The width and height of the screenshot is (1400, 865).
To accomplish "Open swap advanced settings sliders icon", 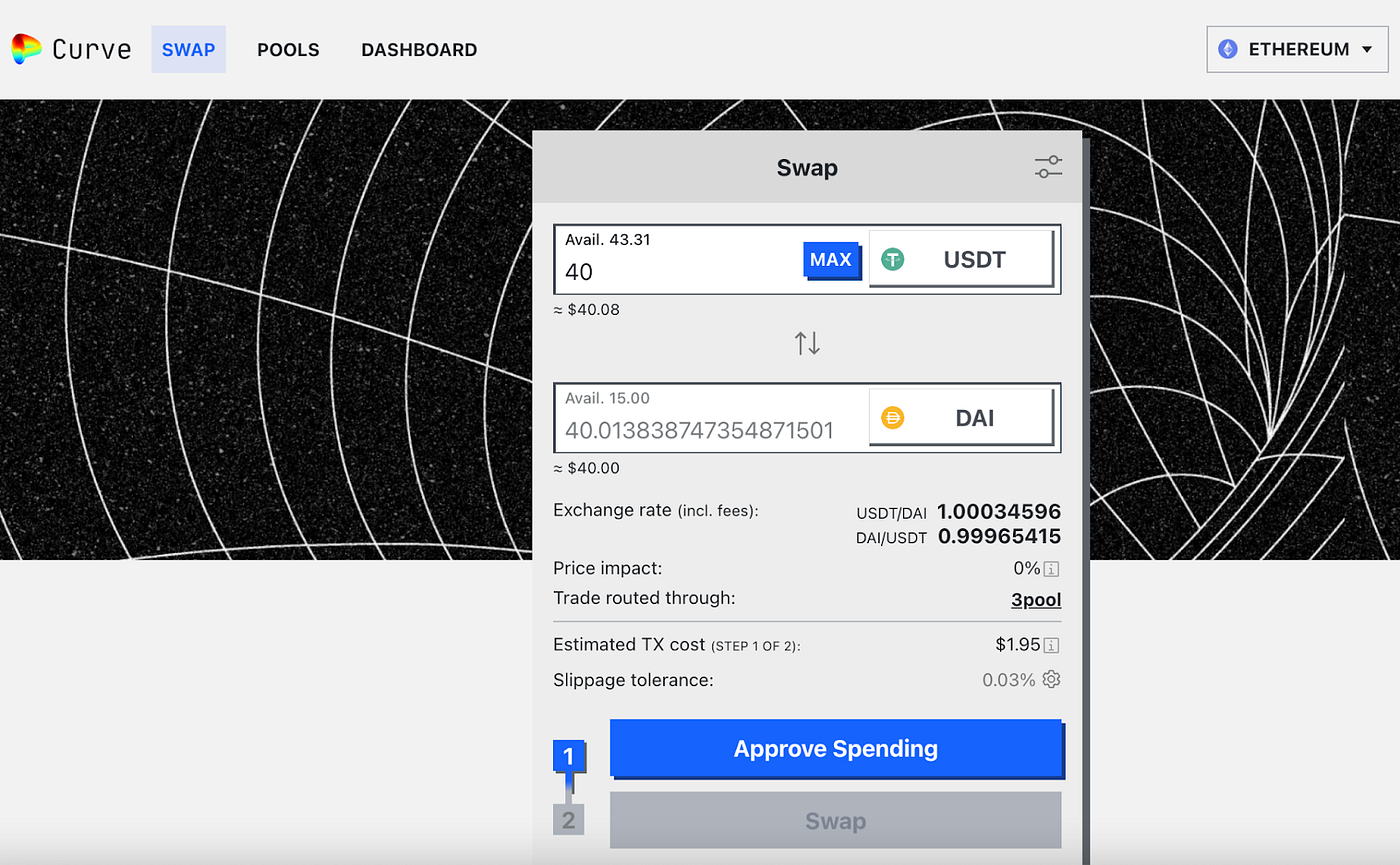I will pyautogui.click(x=1048, y=167).
